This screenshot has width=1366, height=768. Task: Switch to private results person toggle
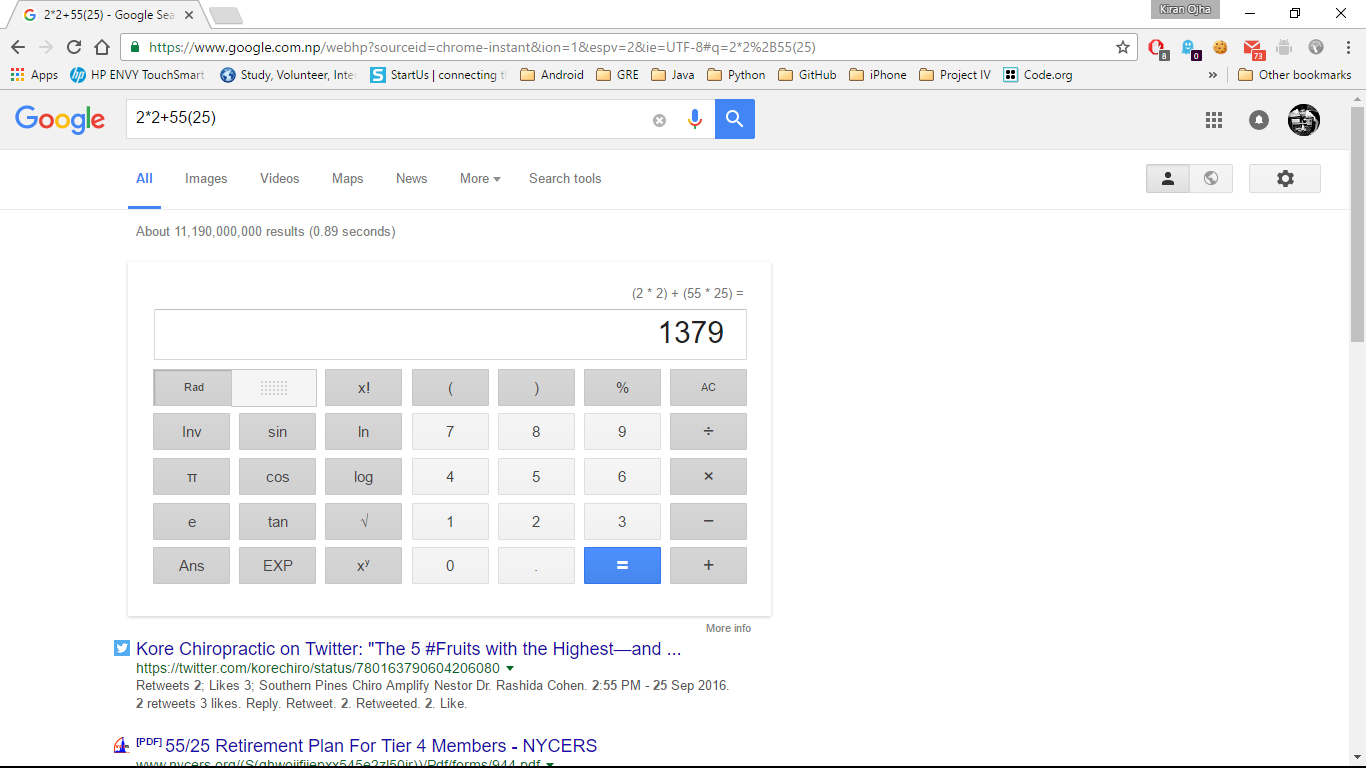coord(1167,178)
